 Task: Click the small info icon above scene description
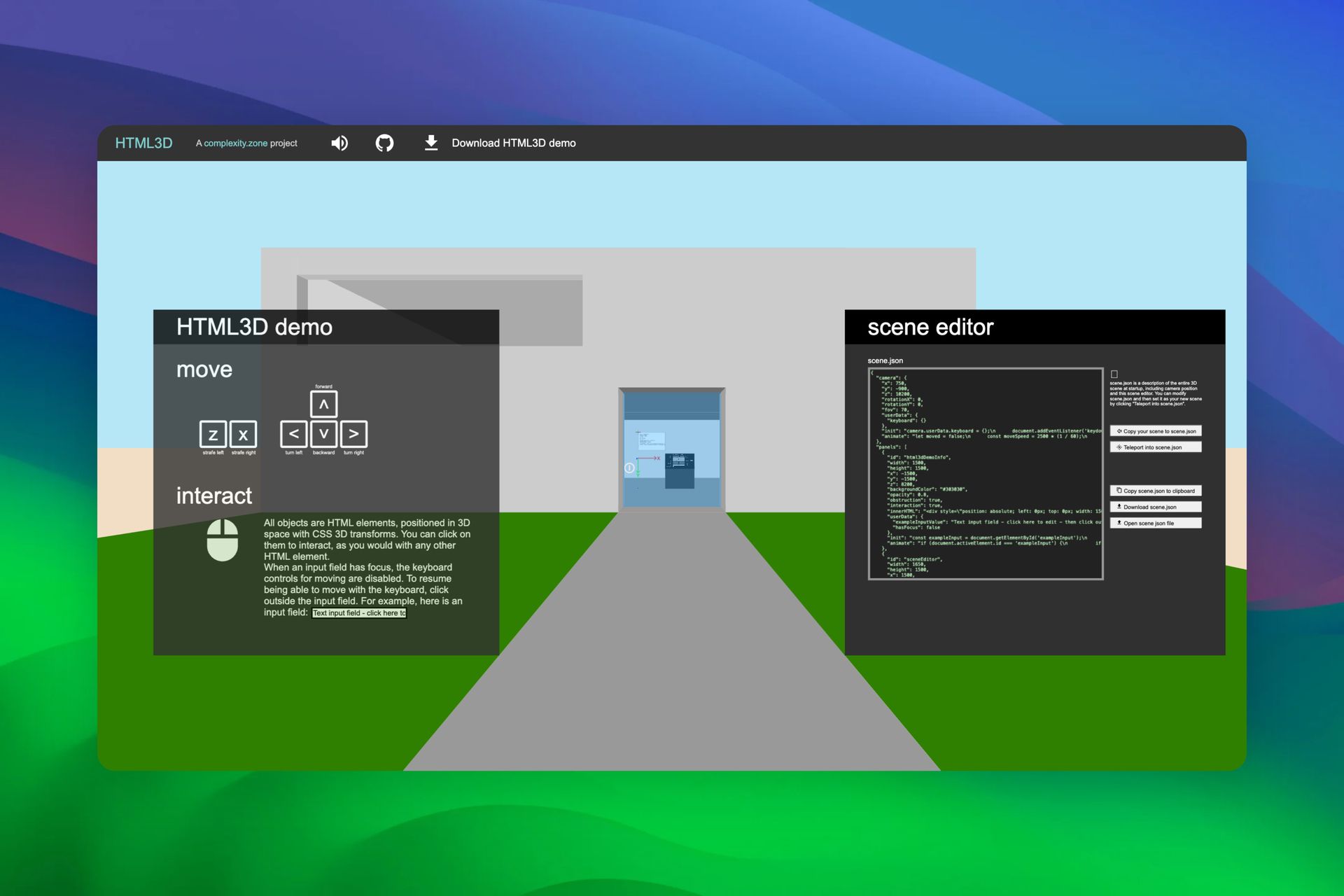pos(1114,374)
